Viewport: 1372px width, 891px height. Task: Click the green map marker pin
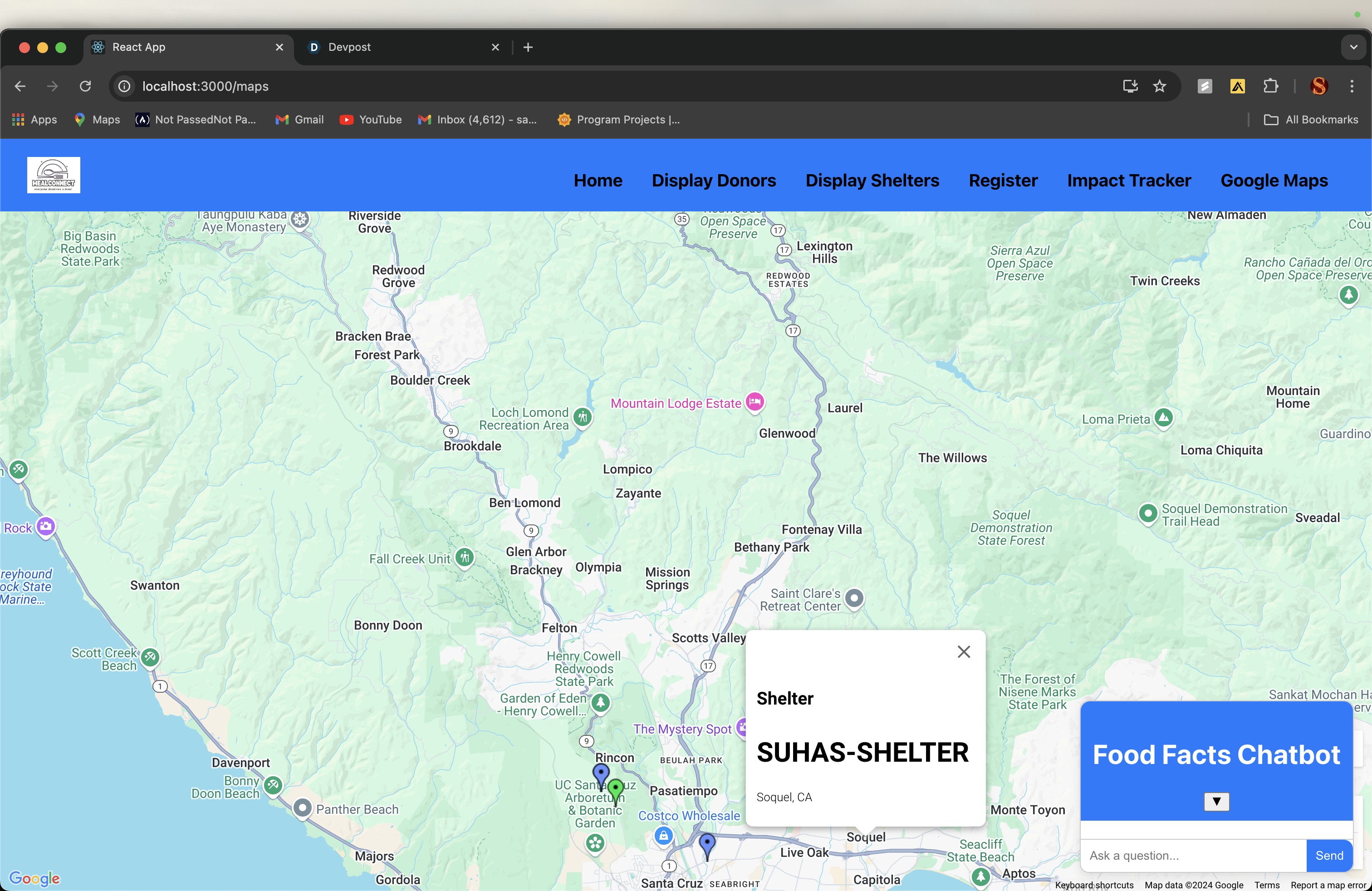point(615,789)
